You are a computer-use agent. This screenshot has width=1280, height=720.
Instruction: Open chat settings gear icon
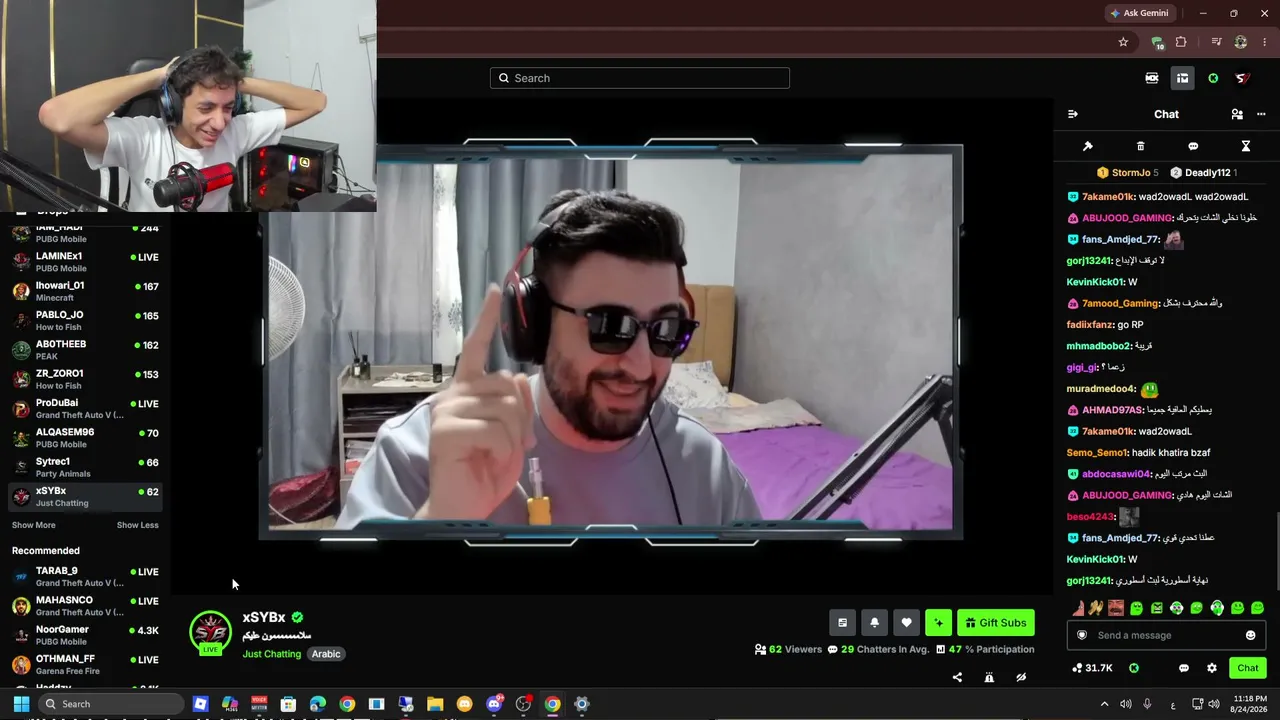tap(1212, 668)
